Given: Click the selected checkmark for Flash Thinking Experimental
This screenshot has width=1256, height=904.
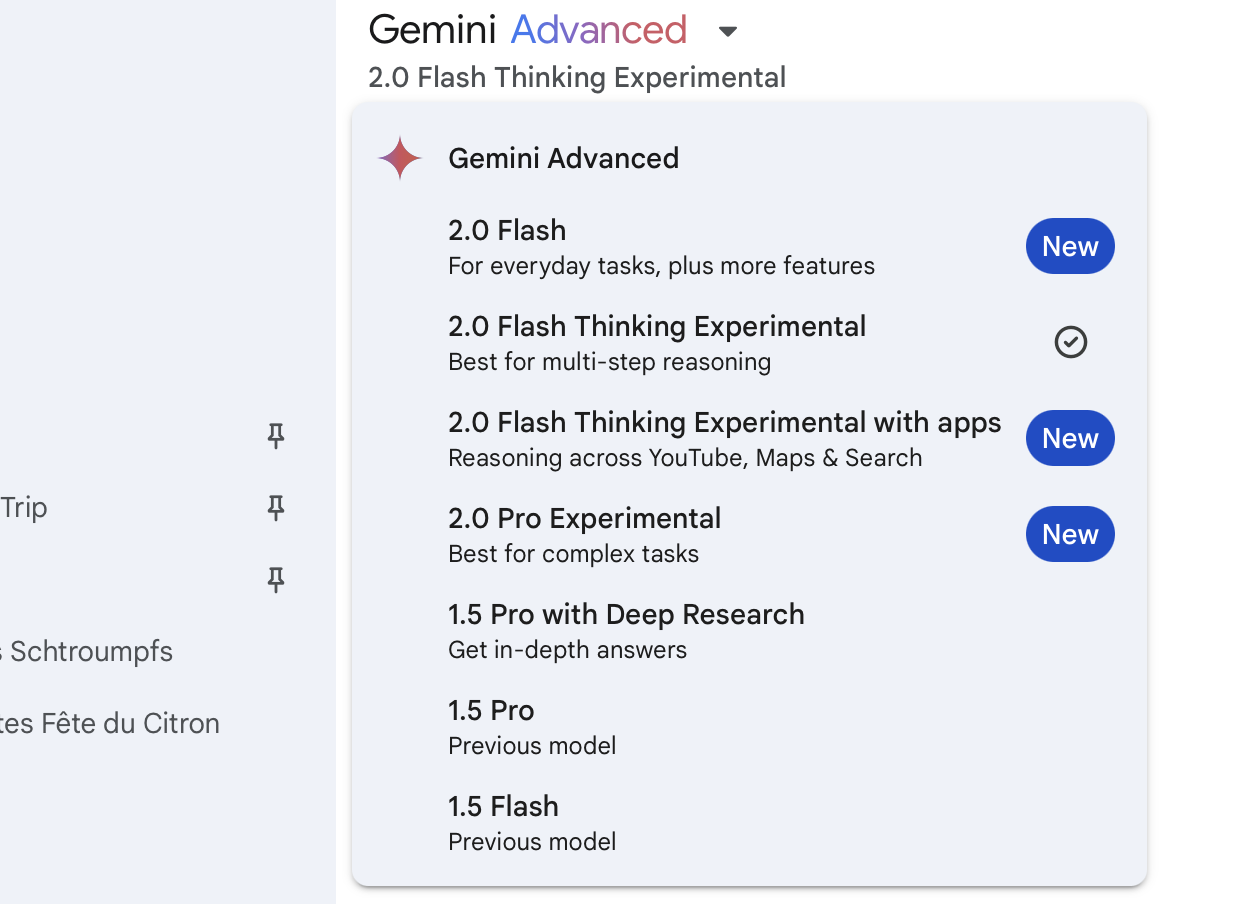Looking at the screenshot, I should [1070, 342].
